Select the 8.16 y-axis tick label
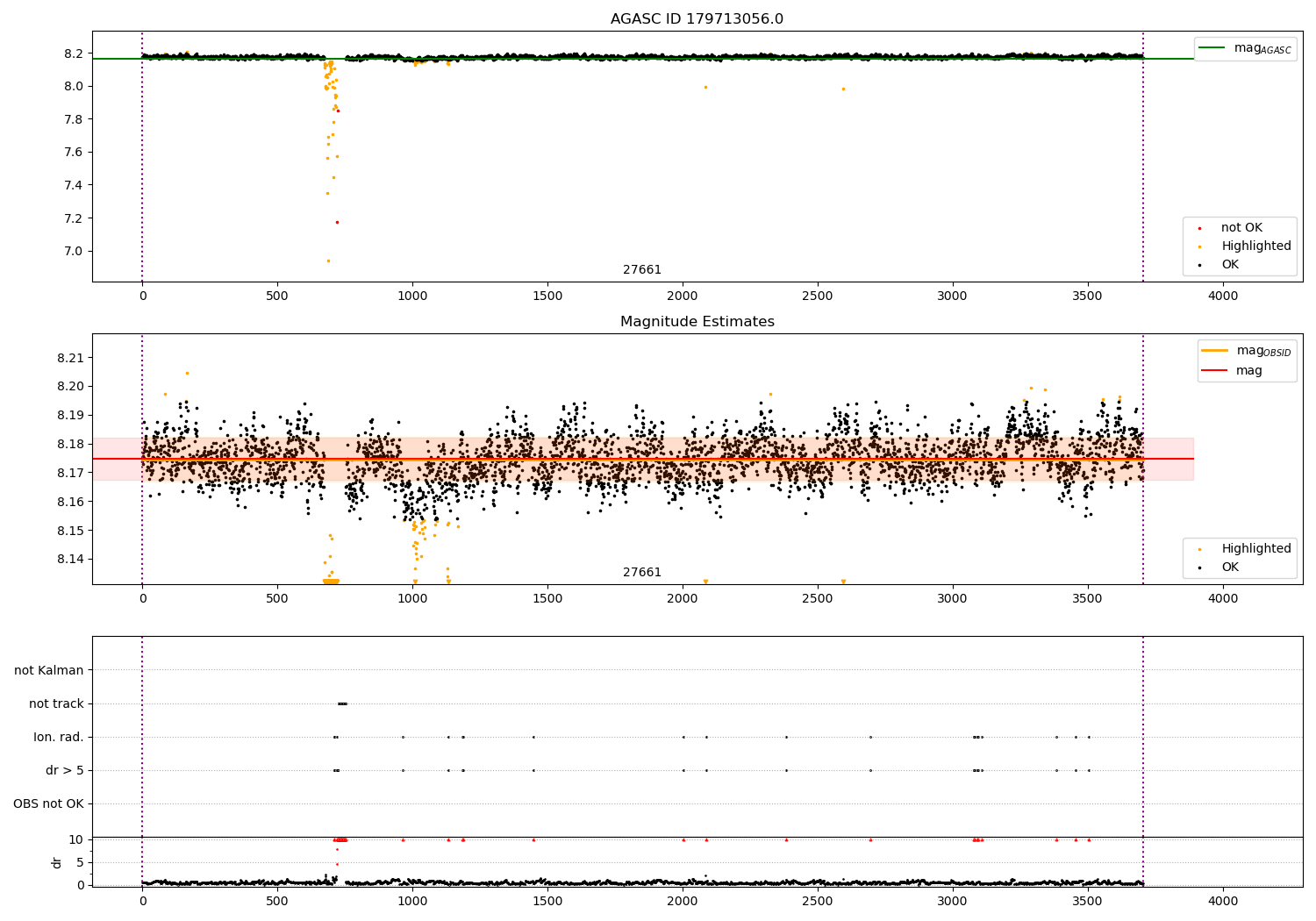This screenshot has height=921, width=1316. (x=70, y=502)
